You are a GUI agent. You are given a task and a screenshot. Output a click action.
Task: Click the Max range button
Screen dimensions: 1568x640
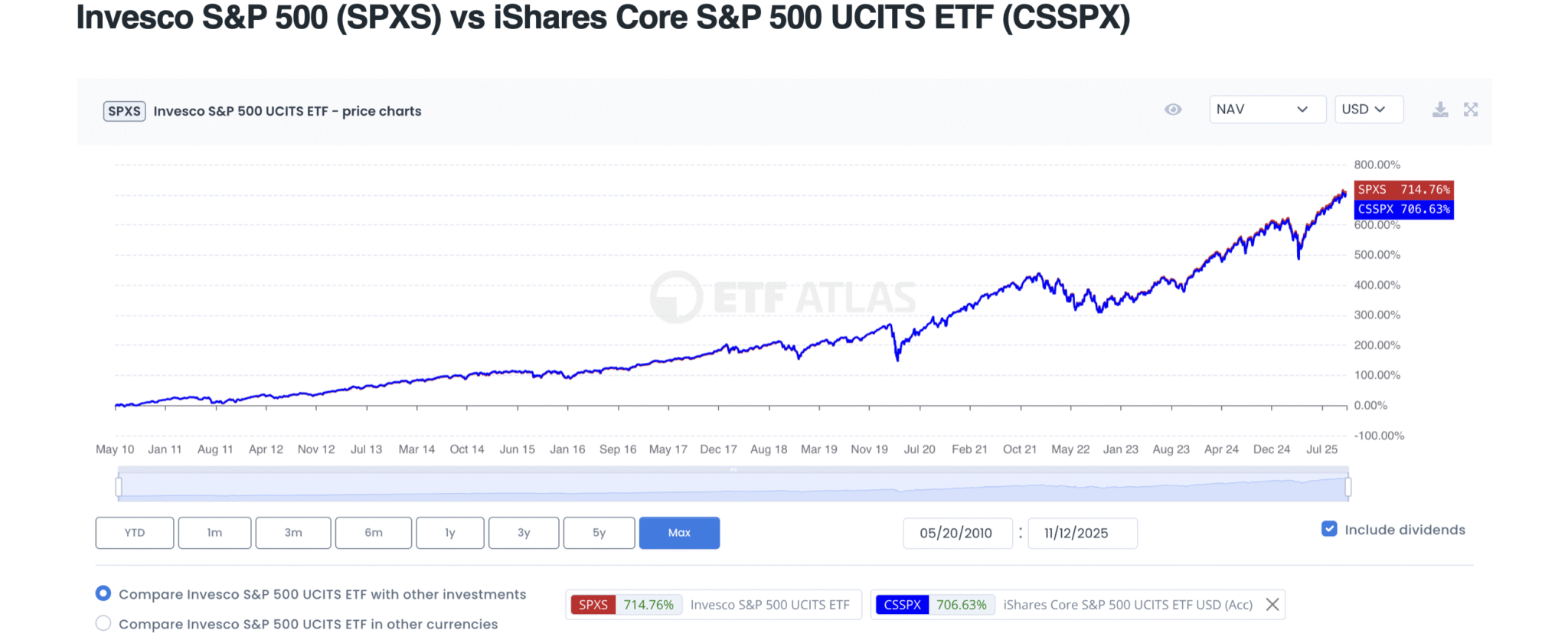pos(679,533)
